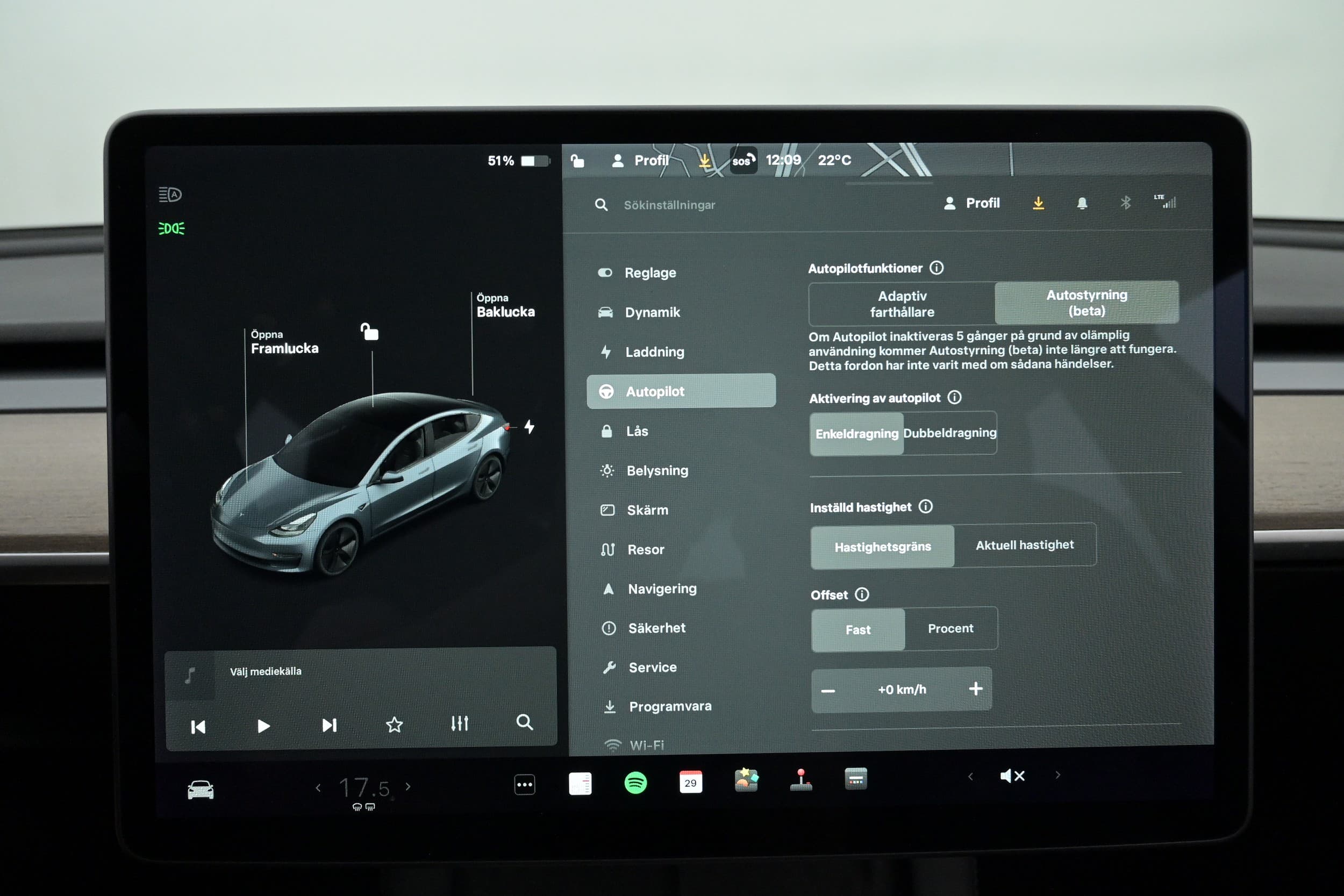Select Autopilot settings menu
Screen dimensions: 1344x896
(x=681, y=391)
